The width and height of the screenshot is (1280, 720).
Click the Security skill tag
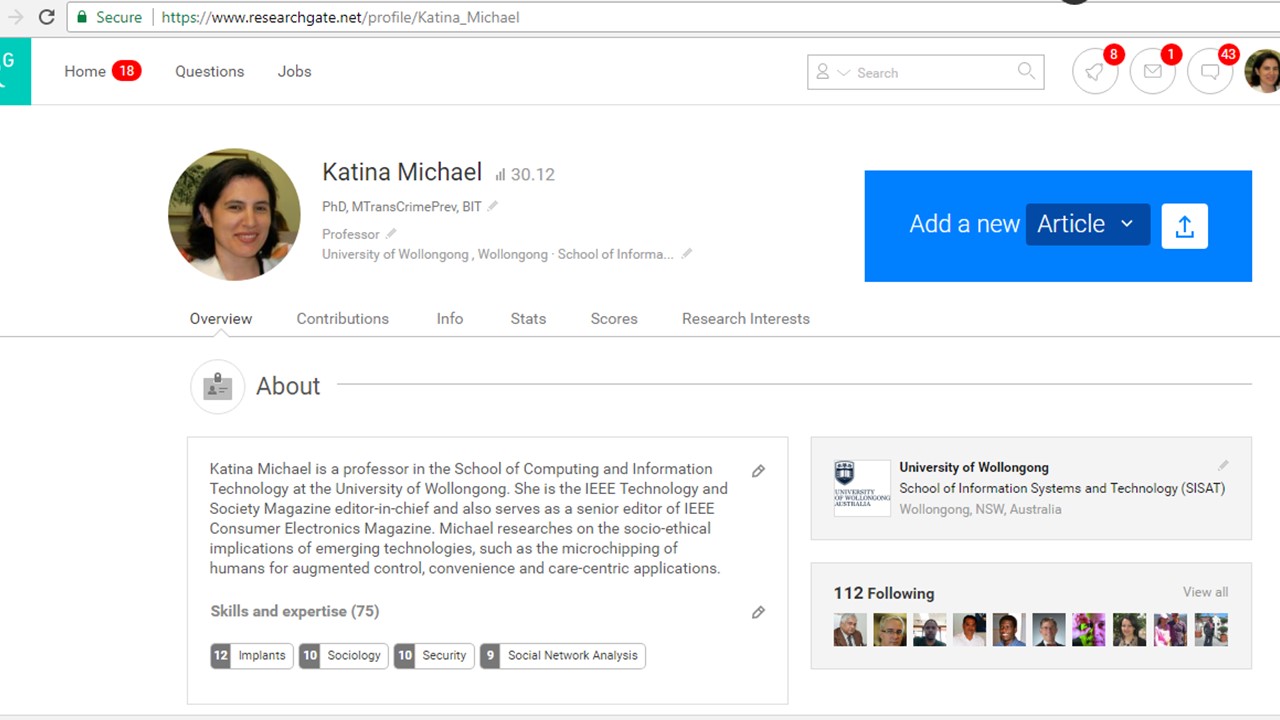[x=434, y=656]
